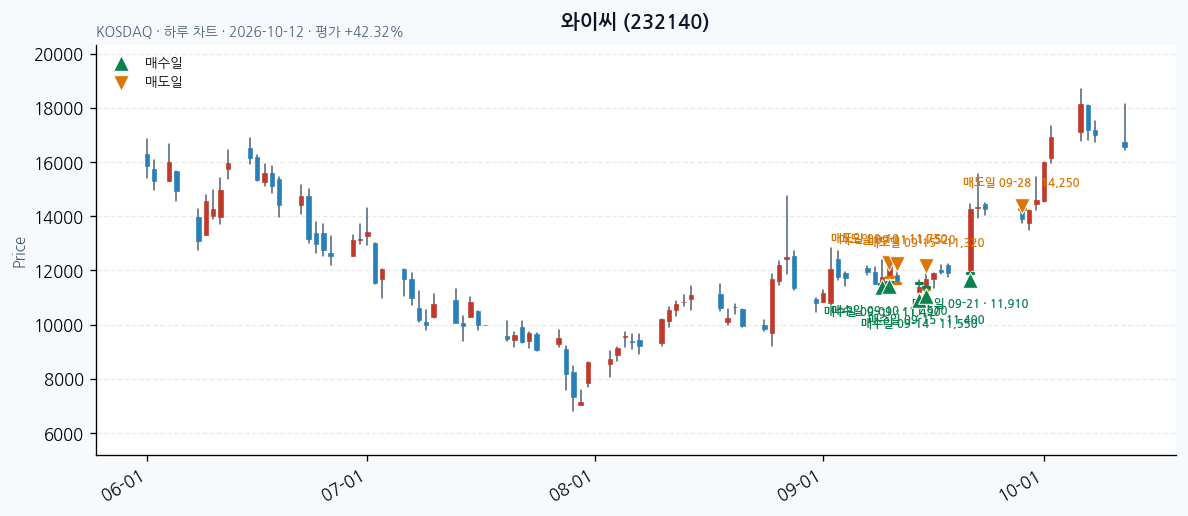Select the 매수일 legend label

164,63
